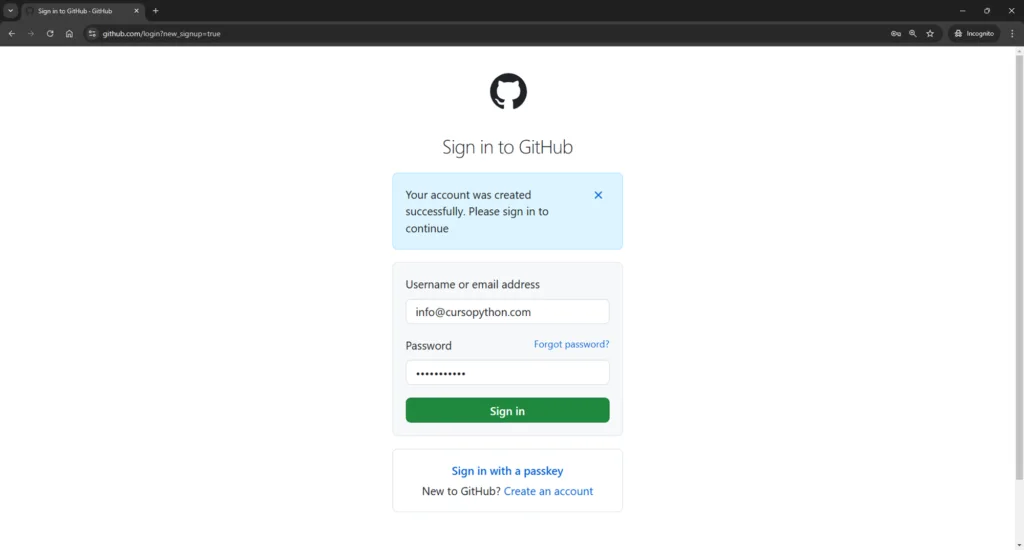Open a new browser tab
Screen dimensions: 1024x550
click(155, 11)
